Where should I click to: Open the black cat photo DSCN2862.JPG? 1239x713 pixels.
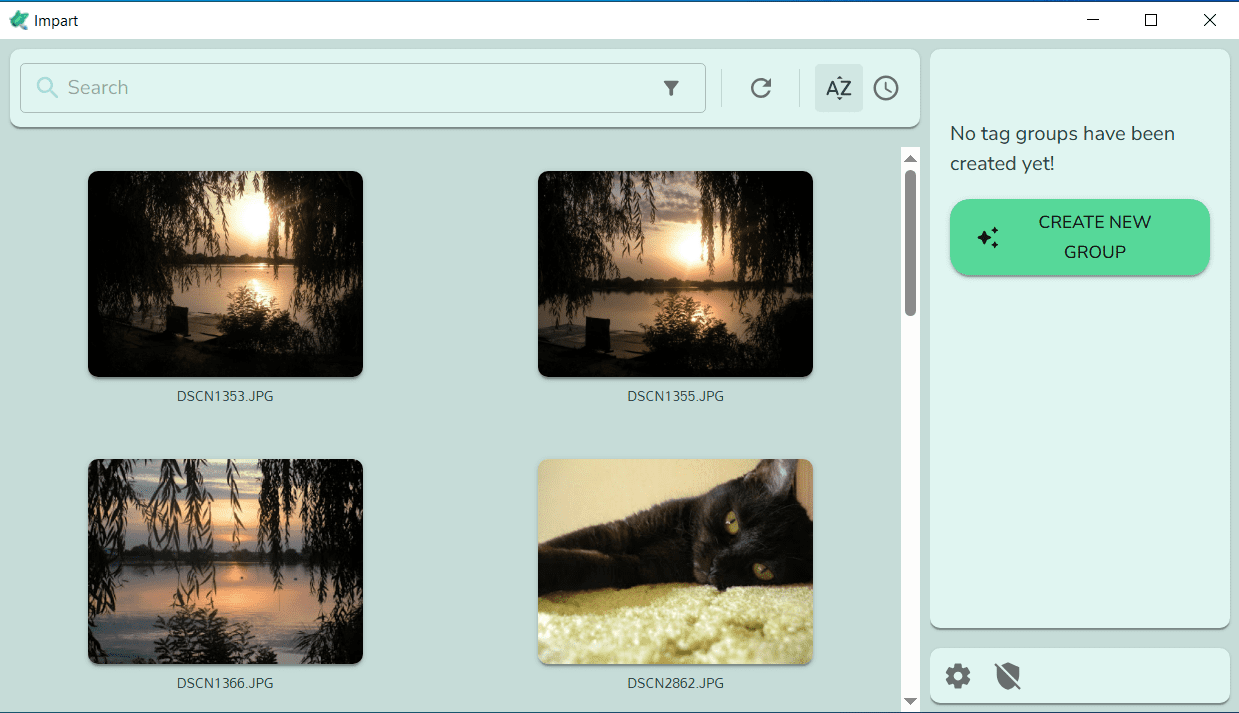[675, 561]
